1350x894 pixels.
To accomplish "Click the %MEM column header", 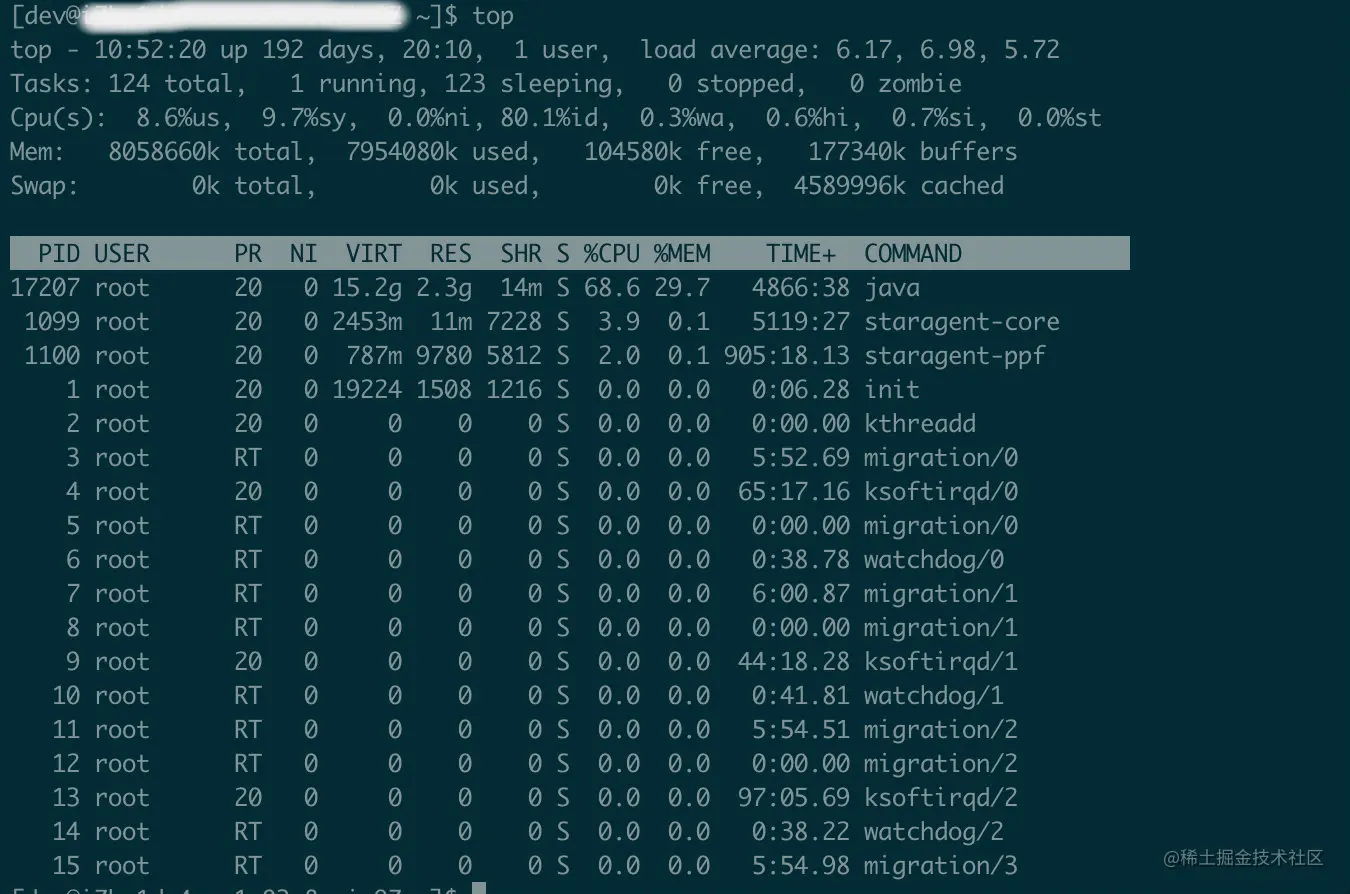I will [x=682, y=254].
